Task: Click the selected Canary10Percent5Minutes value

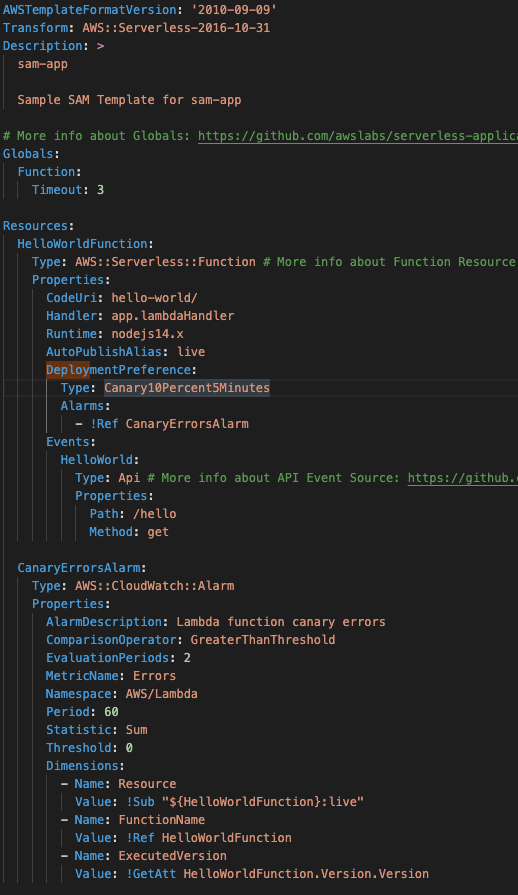Action: coord(187,388)
